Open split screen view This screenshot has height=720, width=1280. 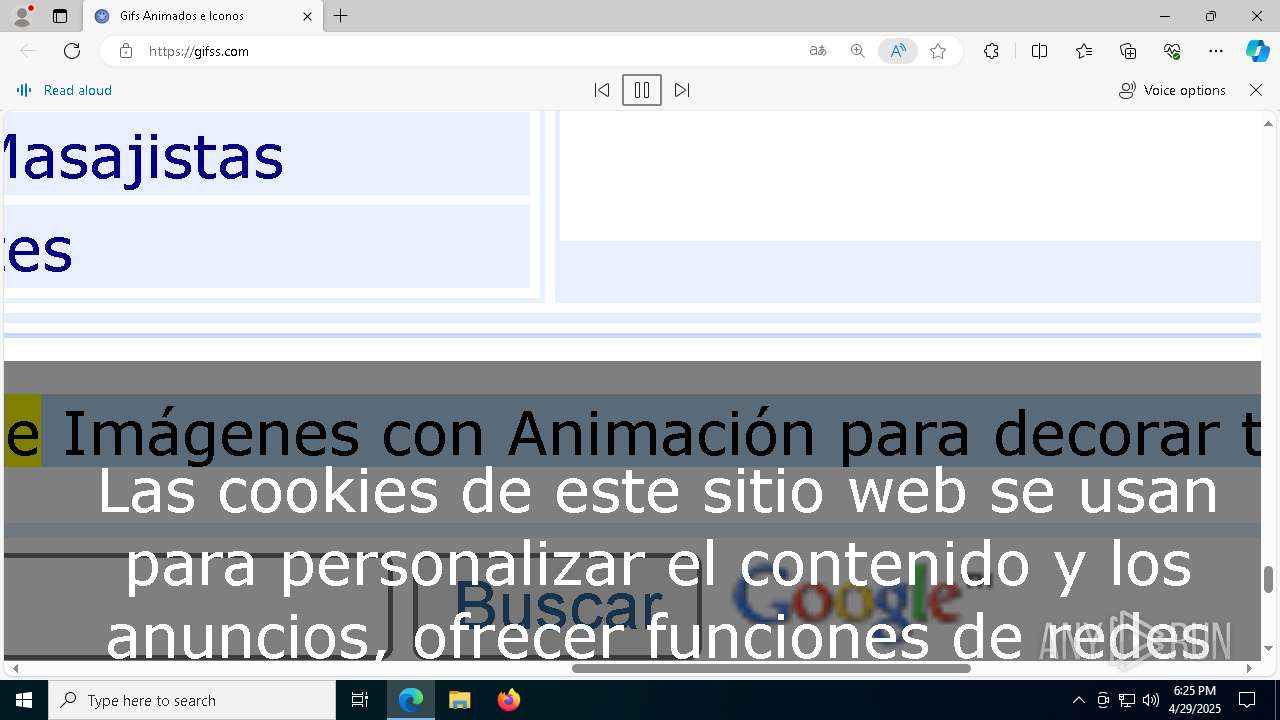point(1039,51)
